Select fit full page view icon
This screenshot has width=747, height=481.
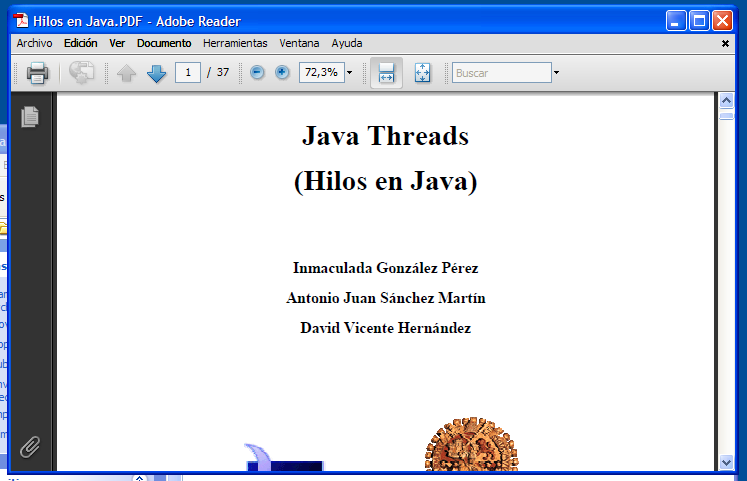click(x=422, y=73)
